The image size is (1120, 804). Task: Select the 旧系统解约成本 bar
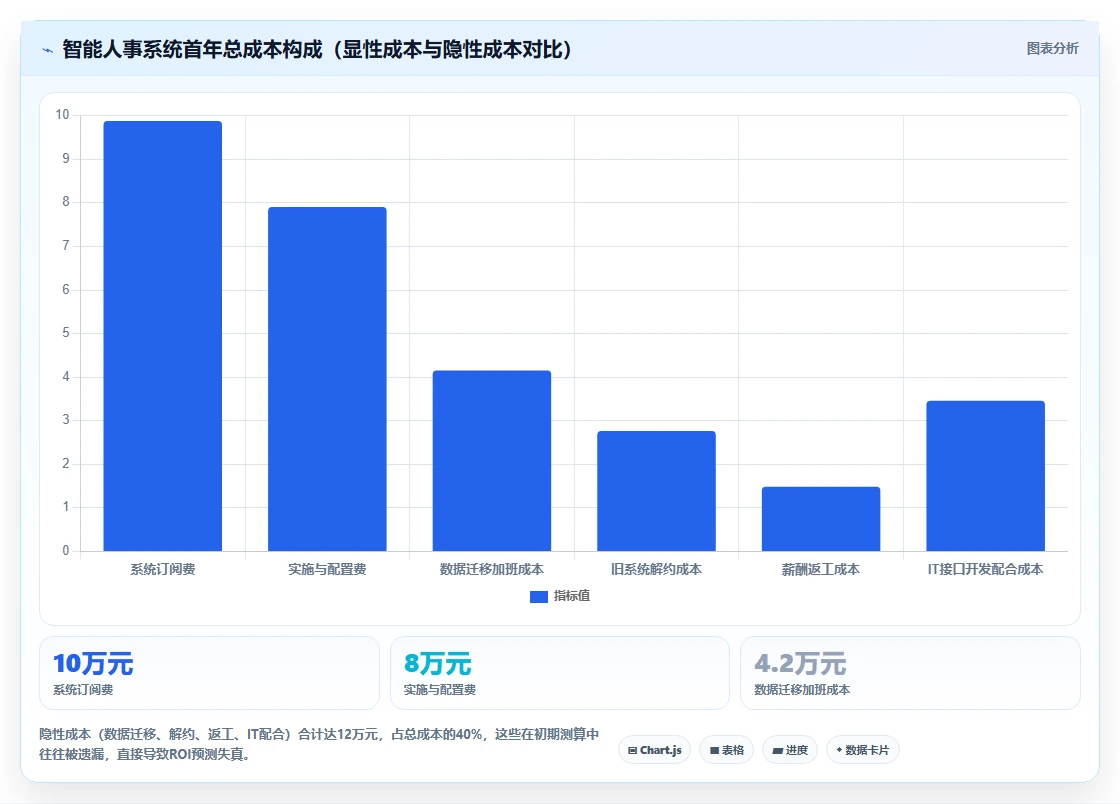point(656,491)
